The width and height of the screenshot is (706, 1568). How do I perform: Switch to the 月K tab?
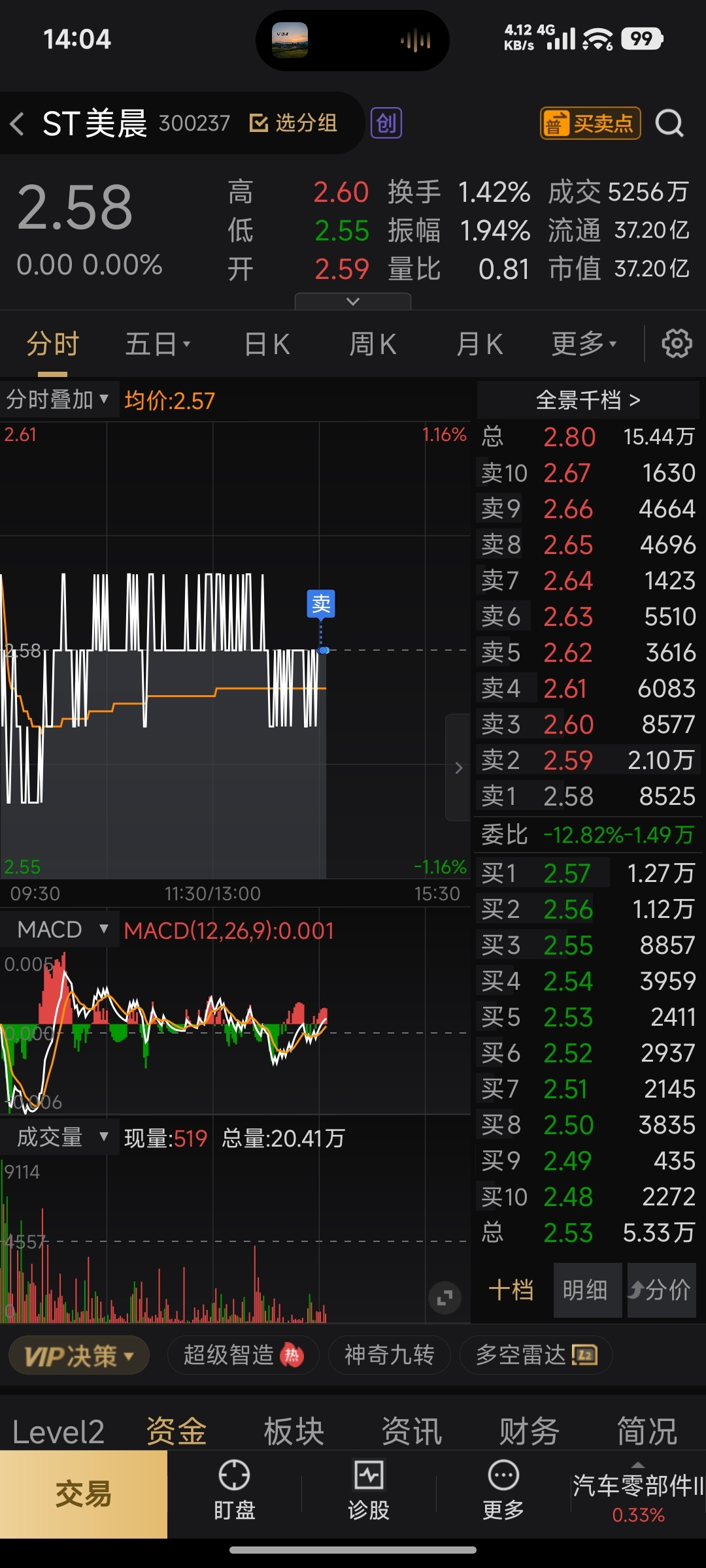click(479, 344)
